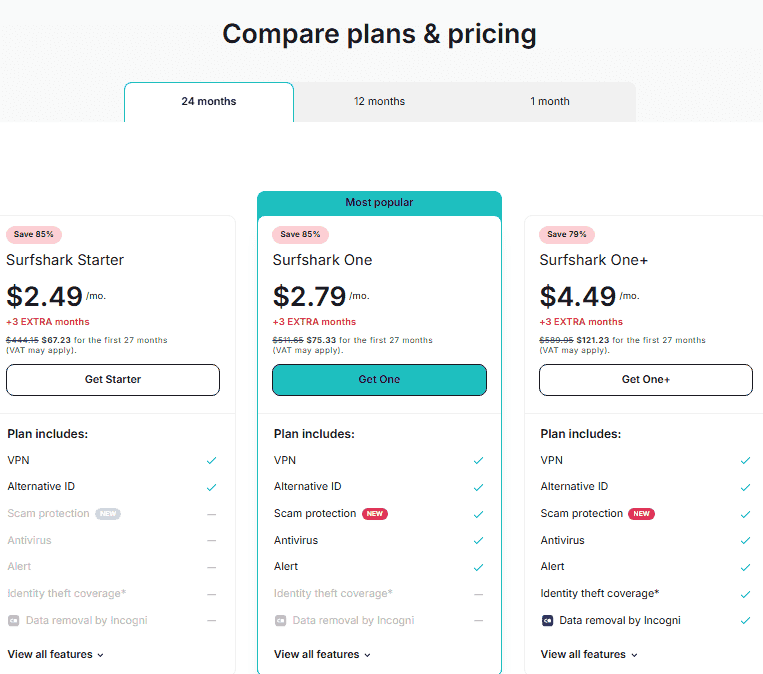This screenshot has height=674, width=763.
Task: Expand View all features under Surfshark Starter
Action: coord(55,654)
